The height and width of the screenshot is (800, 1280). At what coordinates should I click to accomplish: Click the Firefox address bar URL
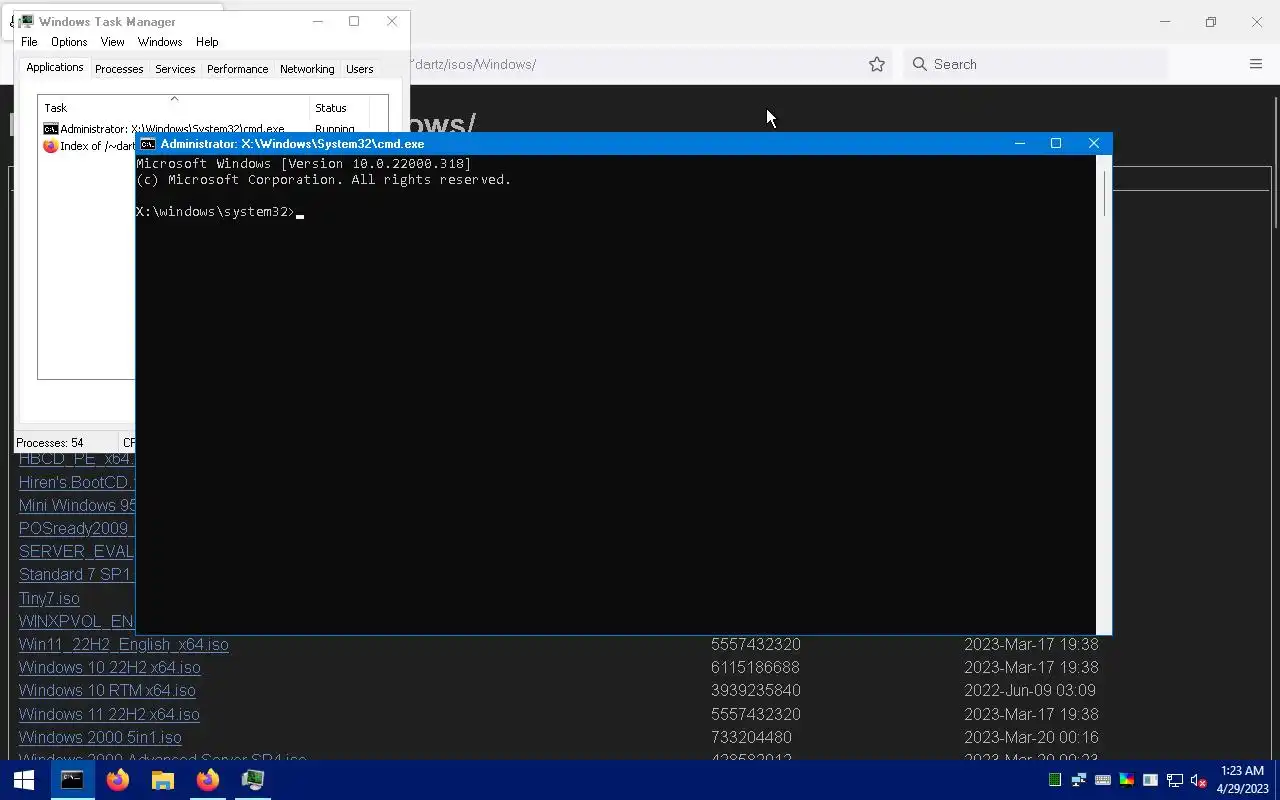(x=474, y=64)
